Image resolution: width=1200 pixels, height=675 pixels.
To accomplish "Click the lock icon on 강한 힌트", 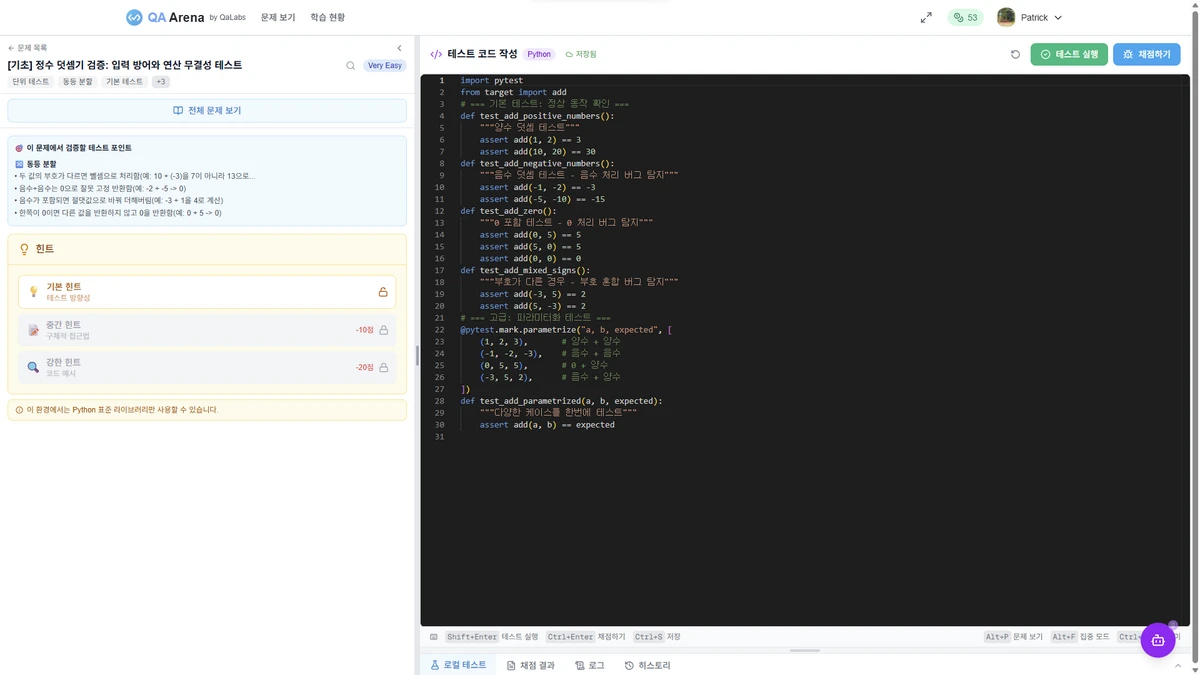I will pyautogui.click(x=383, y=367).
